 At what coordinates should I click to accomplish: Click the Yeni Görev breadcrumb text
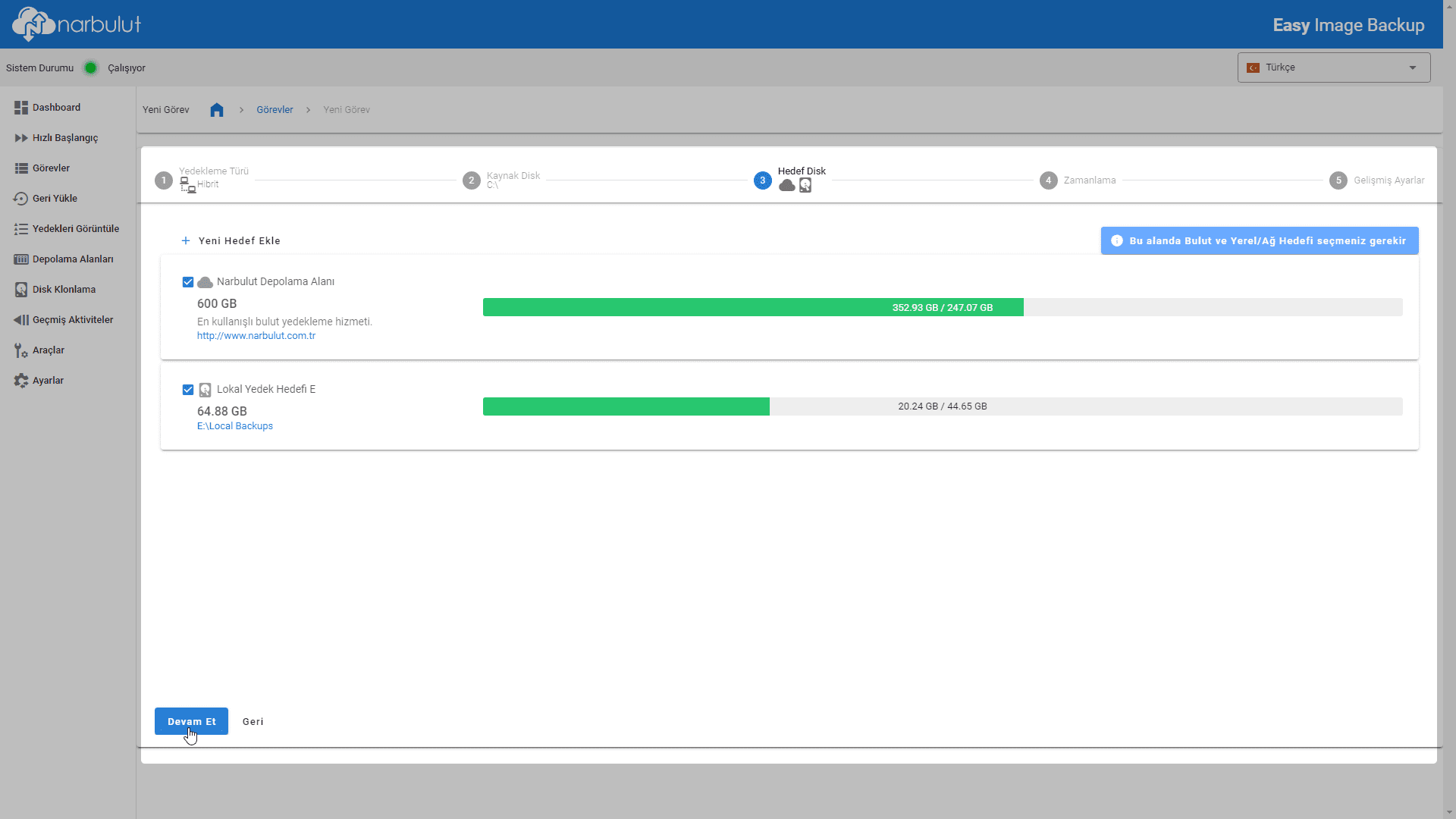347,110
